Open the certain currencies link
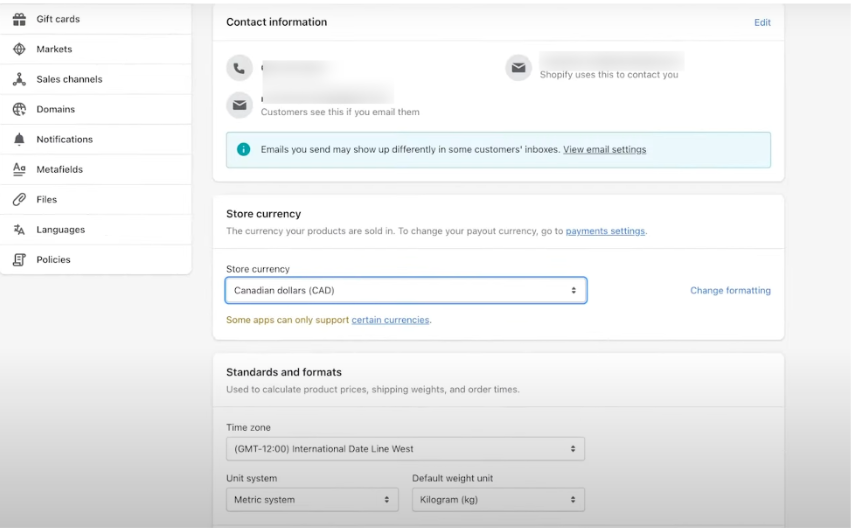The height and width of the screenshot is (528, 851). coord(390,320)
